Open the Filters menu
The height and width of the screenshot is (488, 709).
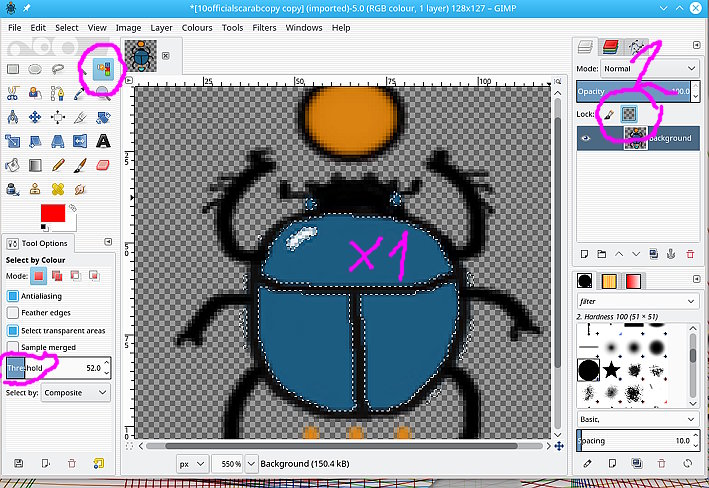click(264, 28)
